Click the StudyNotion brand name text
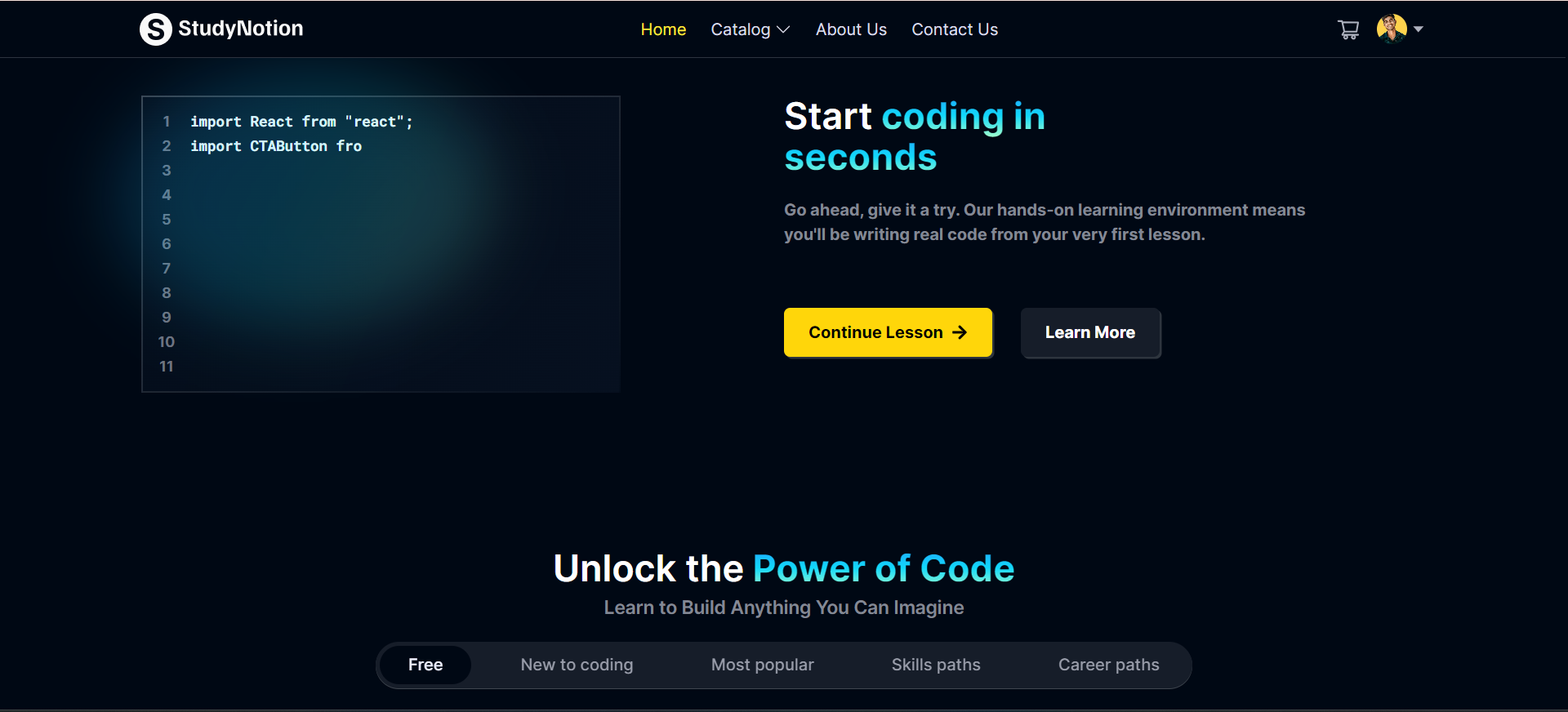 pyautogui.click(x=240, y=29)
